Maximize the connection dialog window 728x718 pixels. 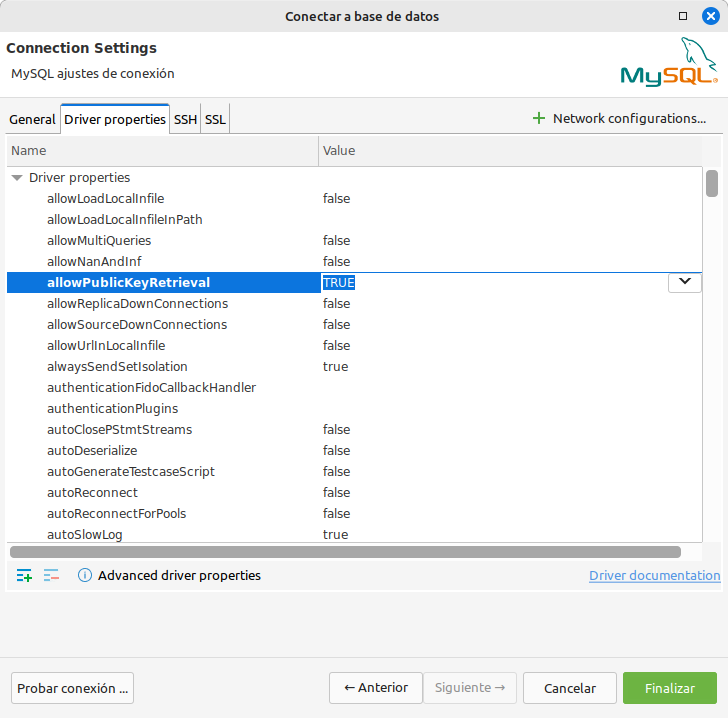[683, 16]
